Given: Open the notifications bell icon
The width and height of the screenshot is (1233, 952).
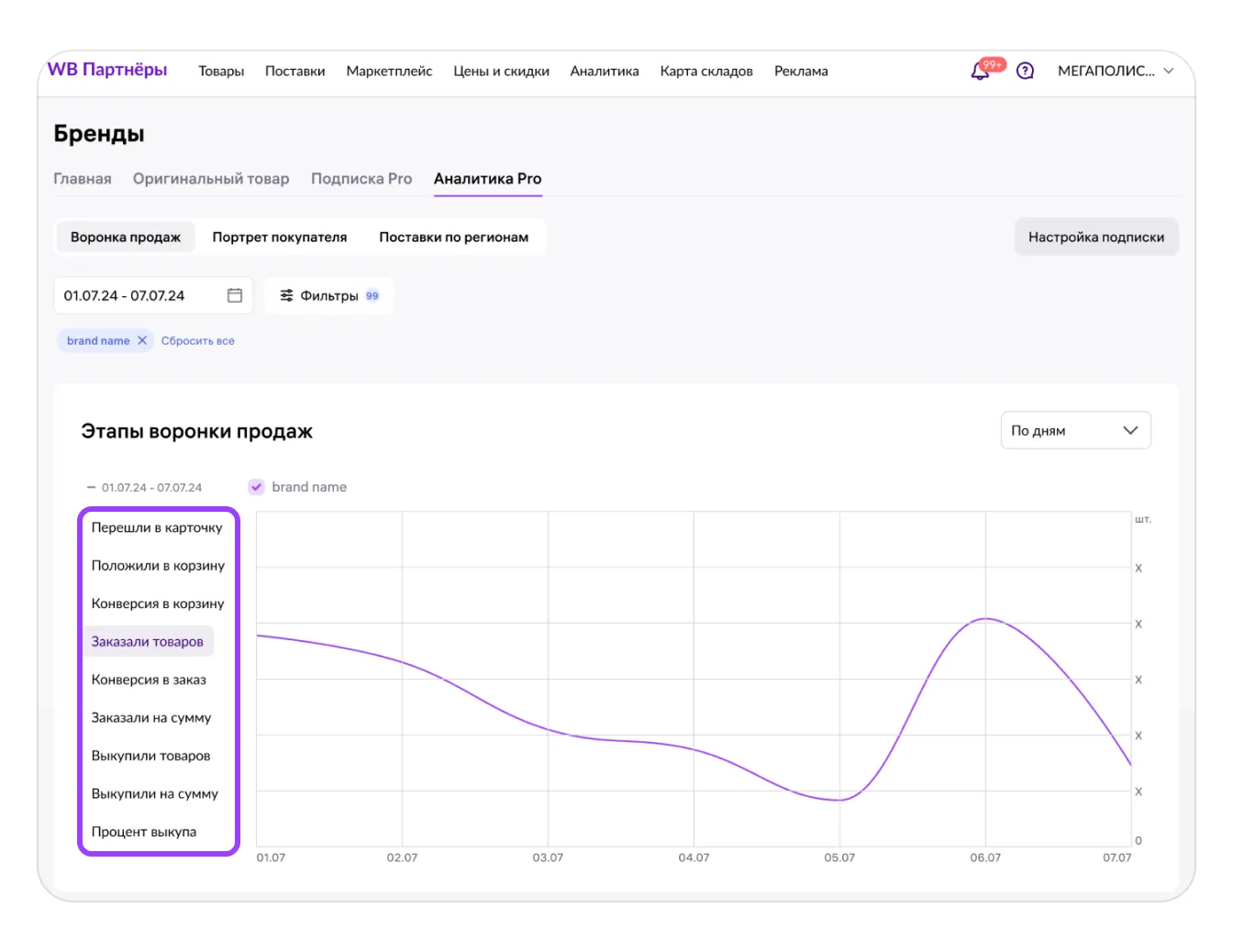Looking at the screenshot, I should (x=980, y=72).
